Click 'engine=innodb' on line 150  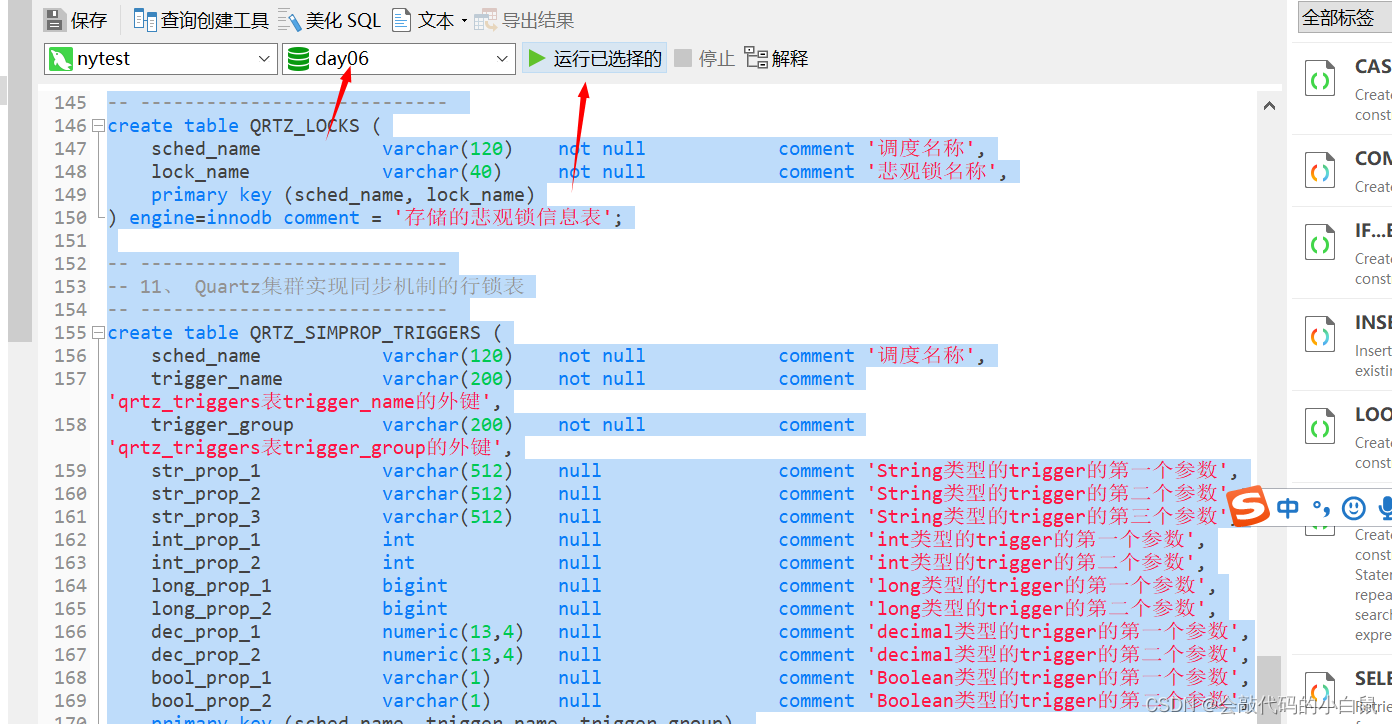pyautogui.click(x=200, y=218)
